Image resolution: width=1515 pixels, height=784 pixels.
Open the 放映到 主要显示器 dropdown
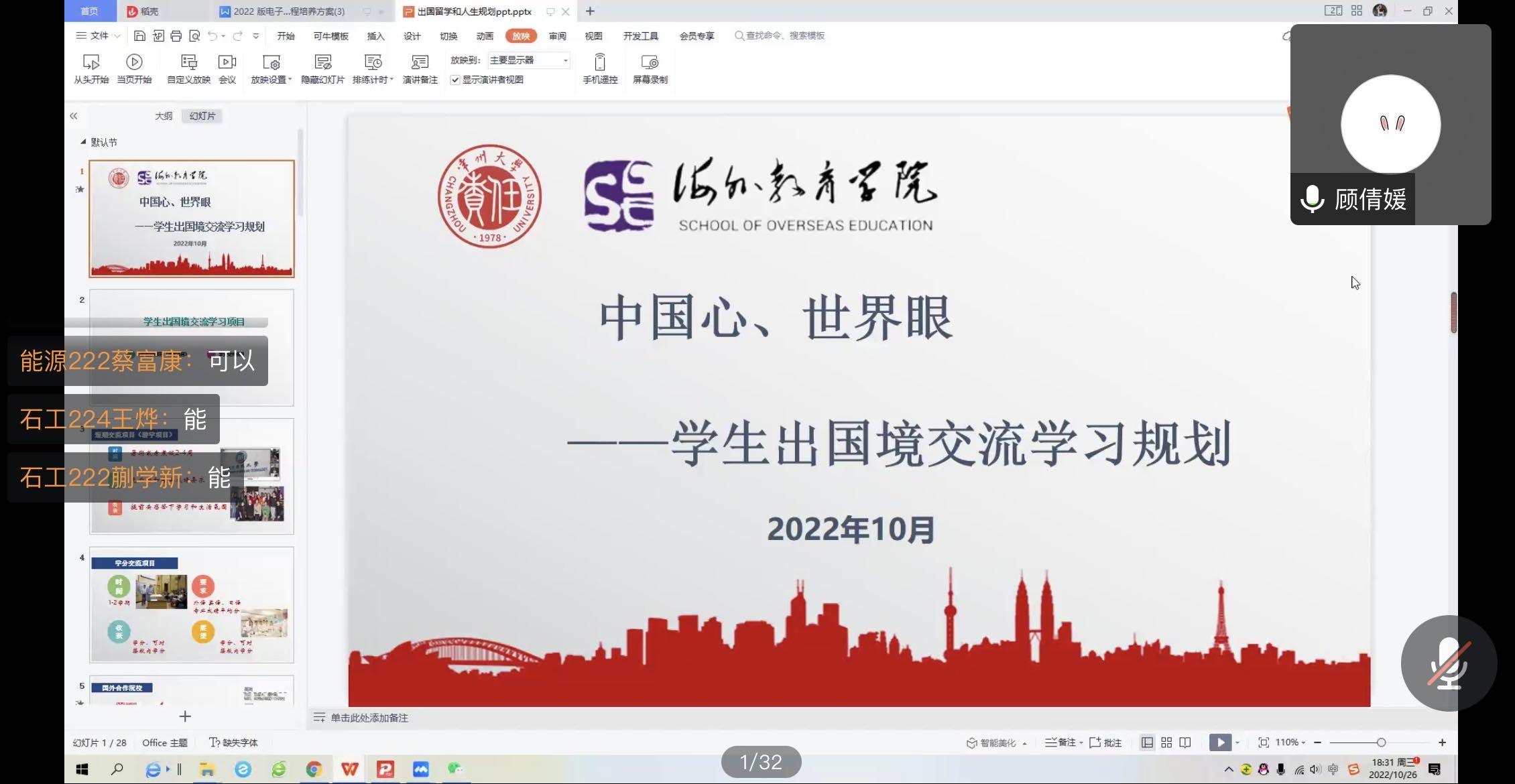(x=529, y=60)
